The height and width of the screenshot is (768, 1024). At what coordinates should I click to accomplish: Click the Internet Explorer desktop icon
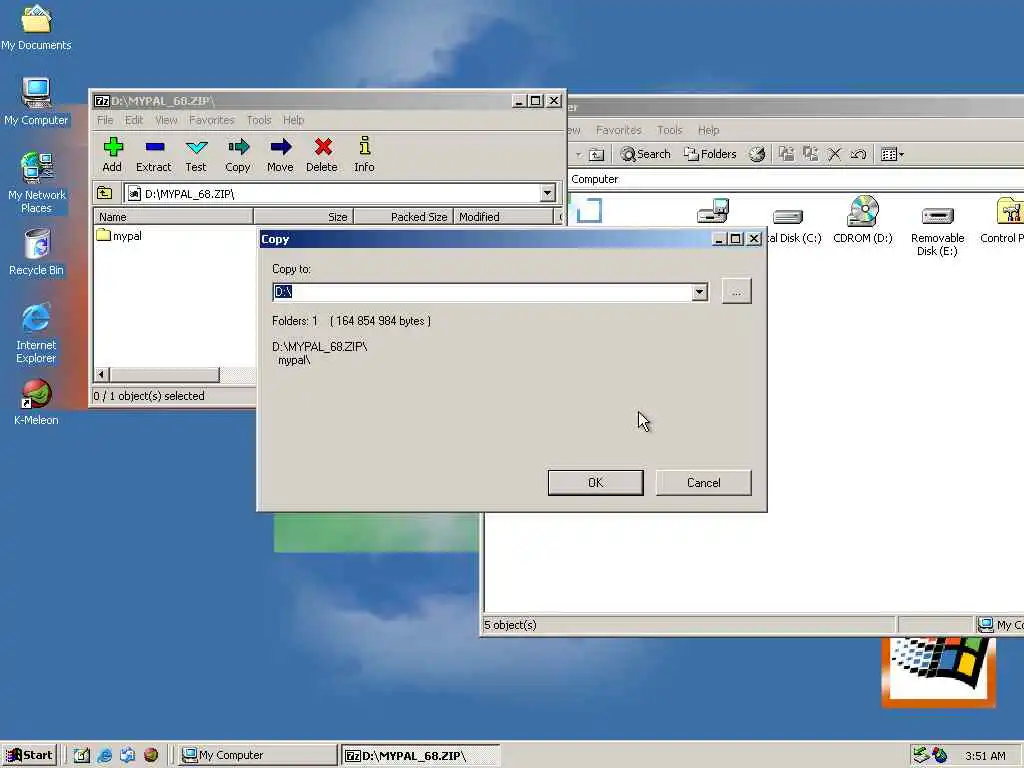click(36, 333)
